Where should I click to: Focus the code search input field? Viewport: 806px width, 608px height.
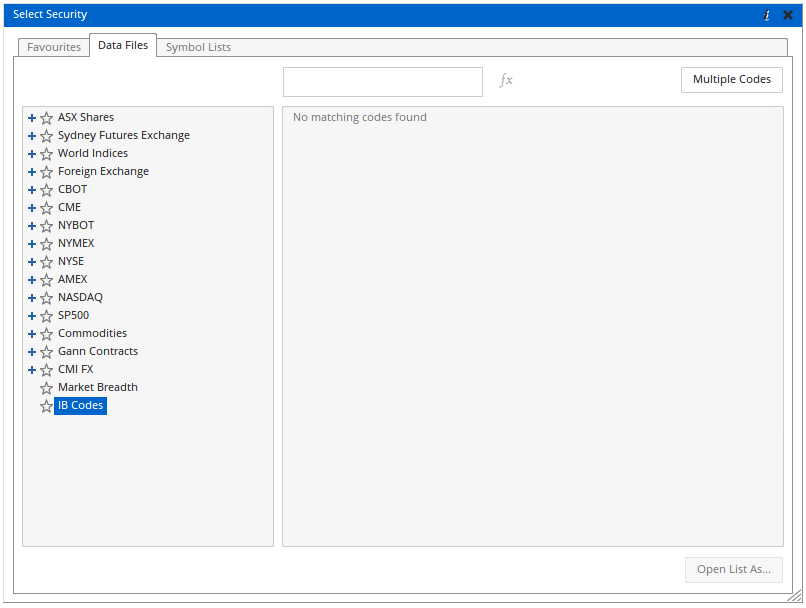[x=382, y=82]
